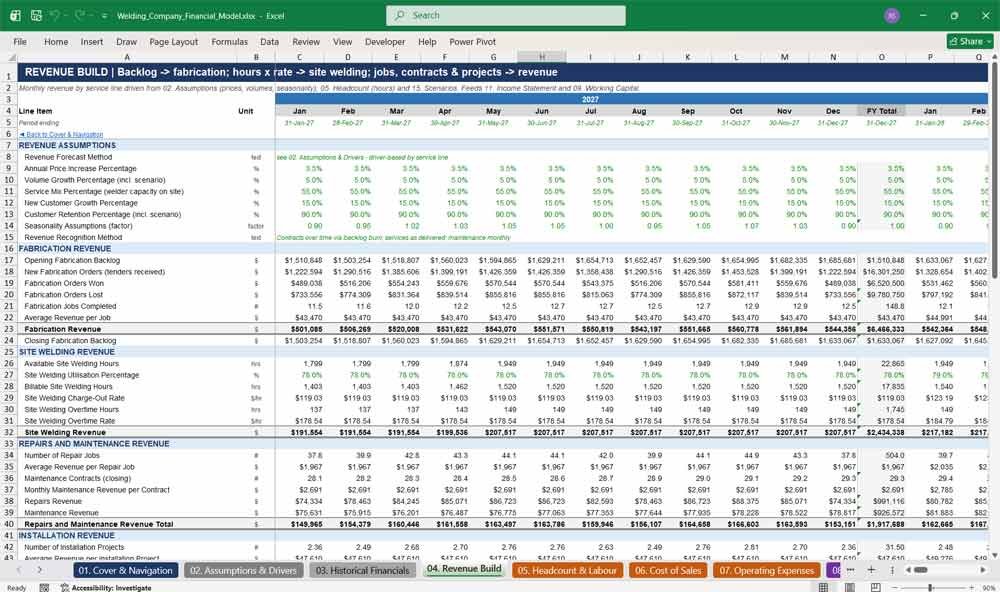This screenshot has height=592, width=1000.
Task: Switch to Page Layout view icon
Action: click(x=849, y=587)
